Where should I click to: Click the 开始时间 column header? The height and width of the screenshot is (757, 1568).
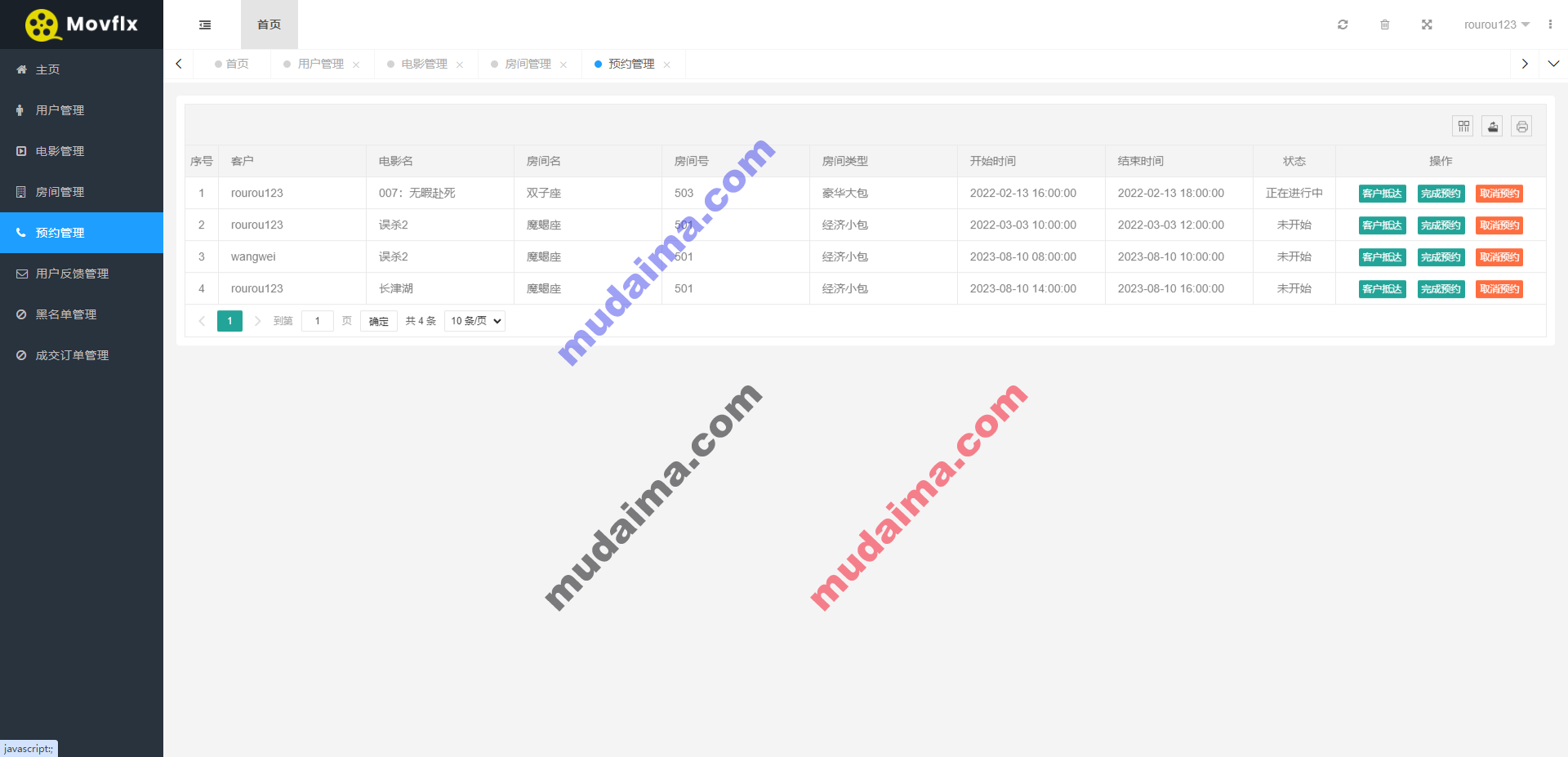pos(1031,161)
